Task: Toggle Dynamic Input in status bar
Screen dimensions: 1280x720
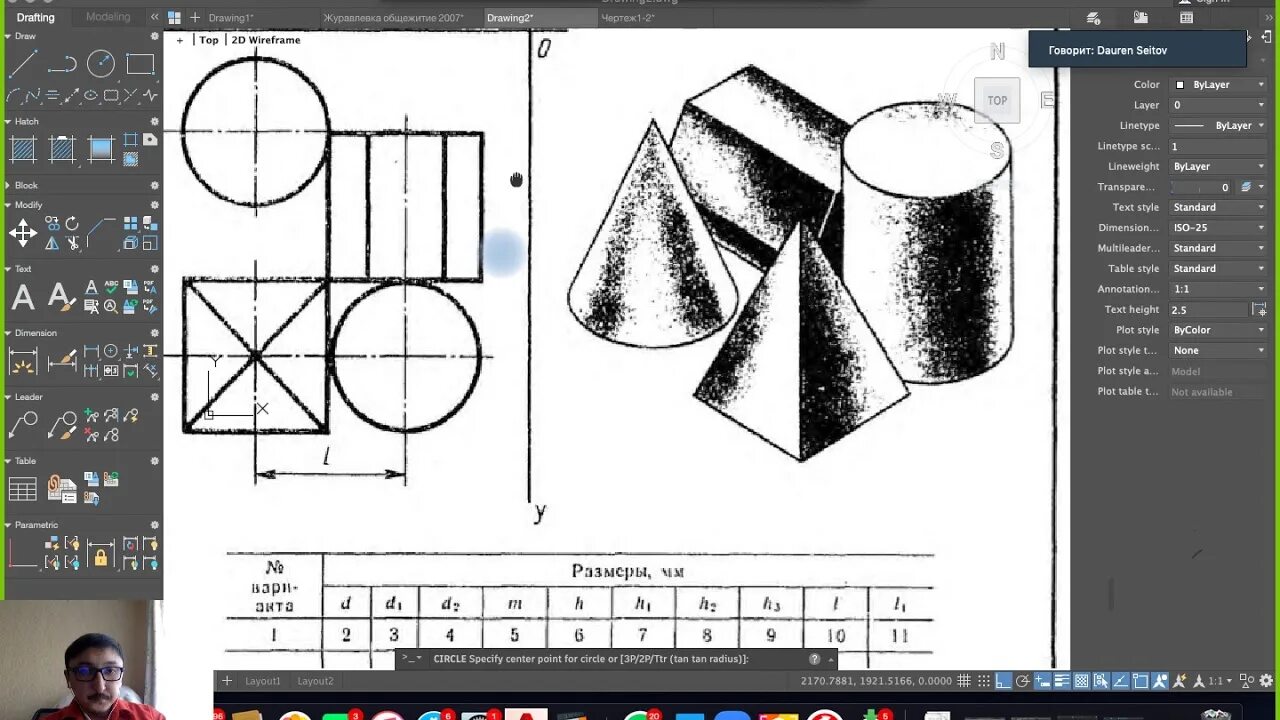Action: click(1043, 681)
